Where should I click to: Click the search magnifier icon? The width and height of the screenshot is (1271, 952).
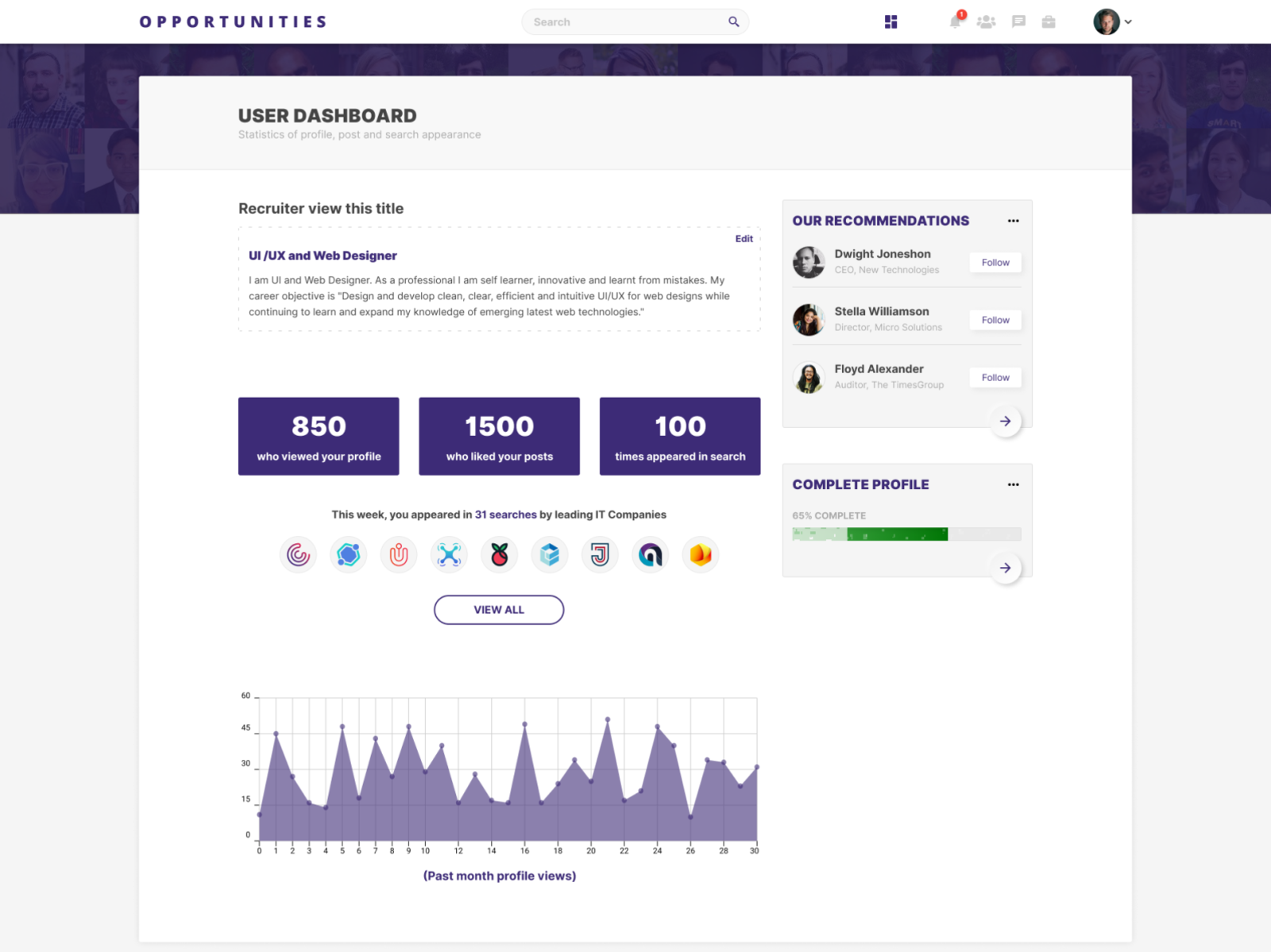[x=734, y=21]
